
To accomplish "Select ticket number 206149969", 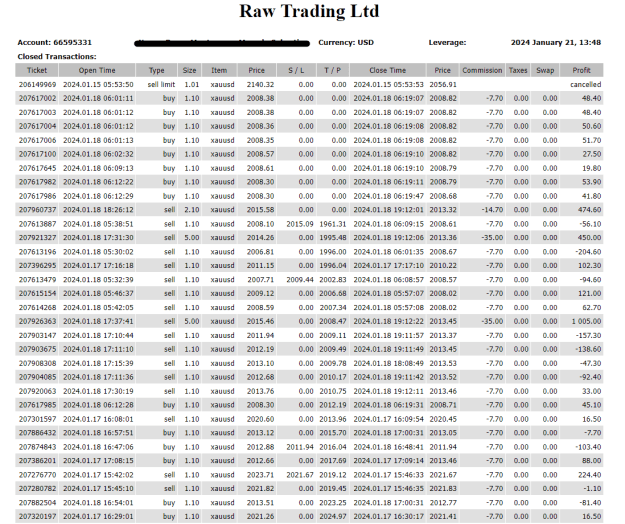I will [x=37, y=84].
